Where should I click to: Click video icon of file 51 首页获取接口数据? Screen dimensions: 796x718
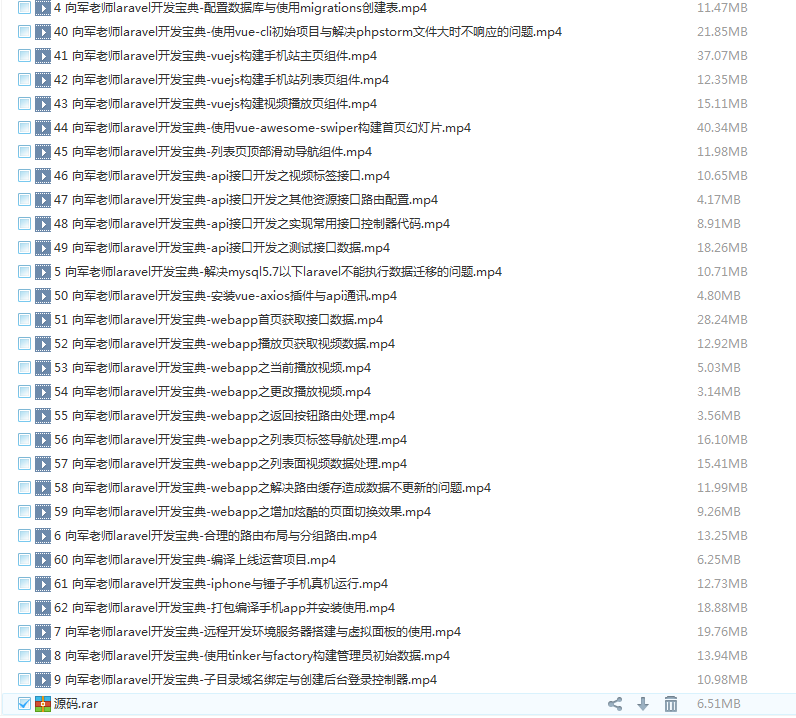[43, 320]
